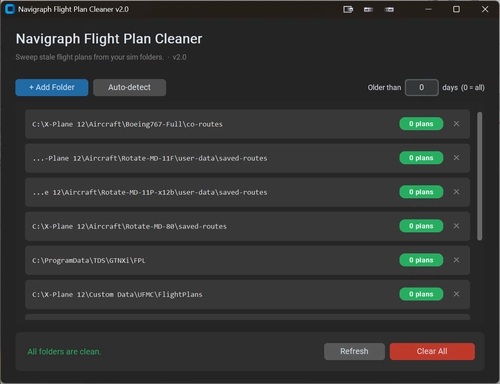Run Auto-detect for sim folders

(x=129, y=87)
